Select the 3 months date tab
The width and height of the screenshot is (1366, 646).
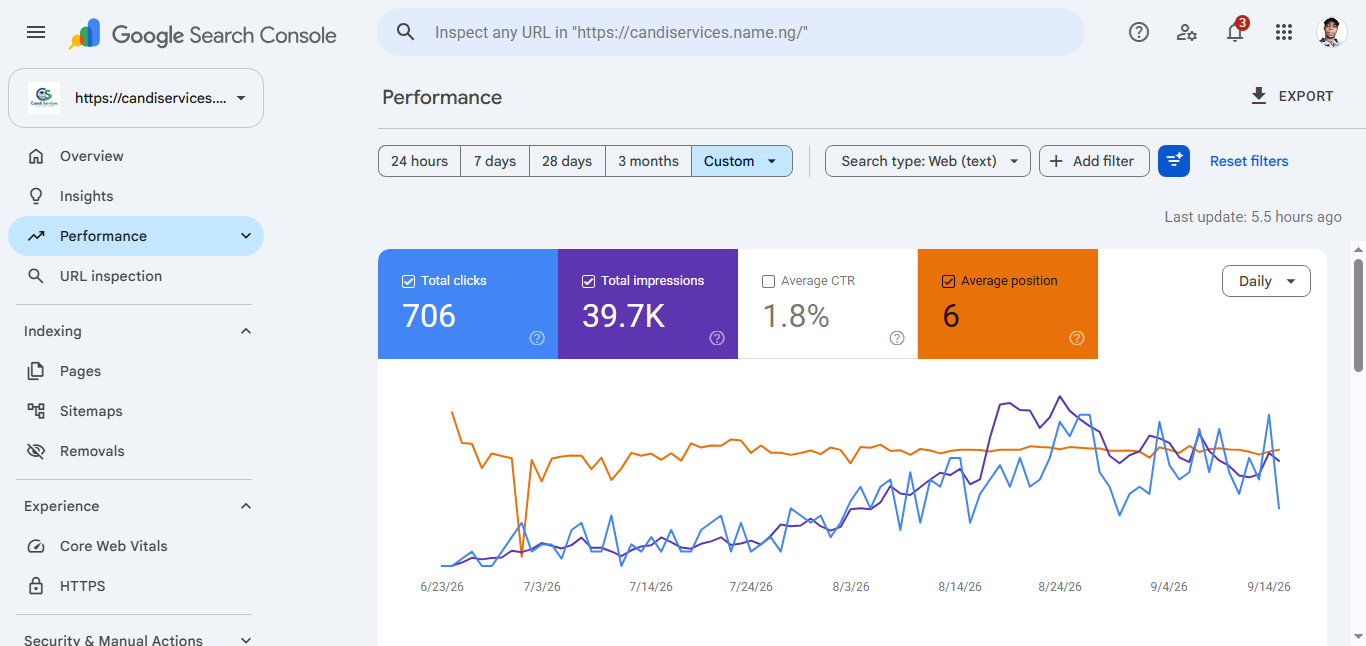coord(648,161)
